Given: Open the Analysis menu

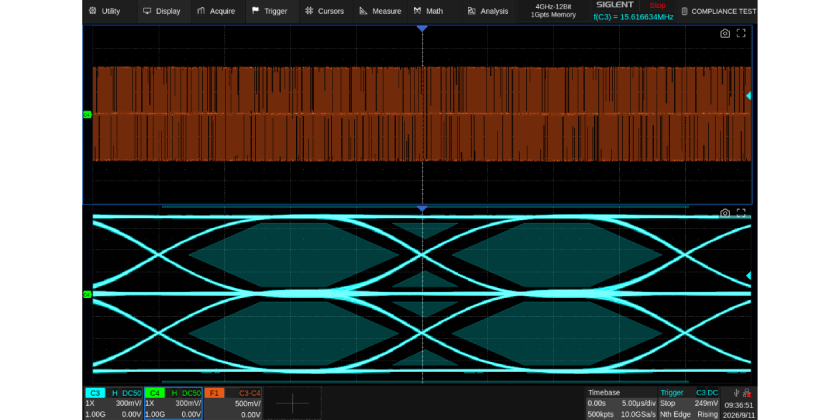Looking at the screenshot, I should pyautogui.click(x=488, y=11).
